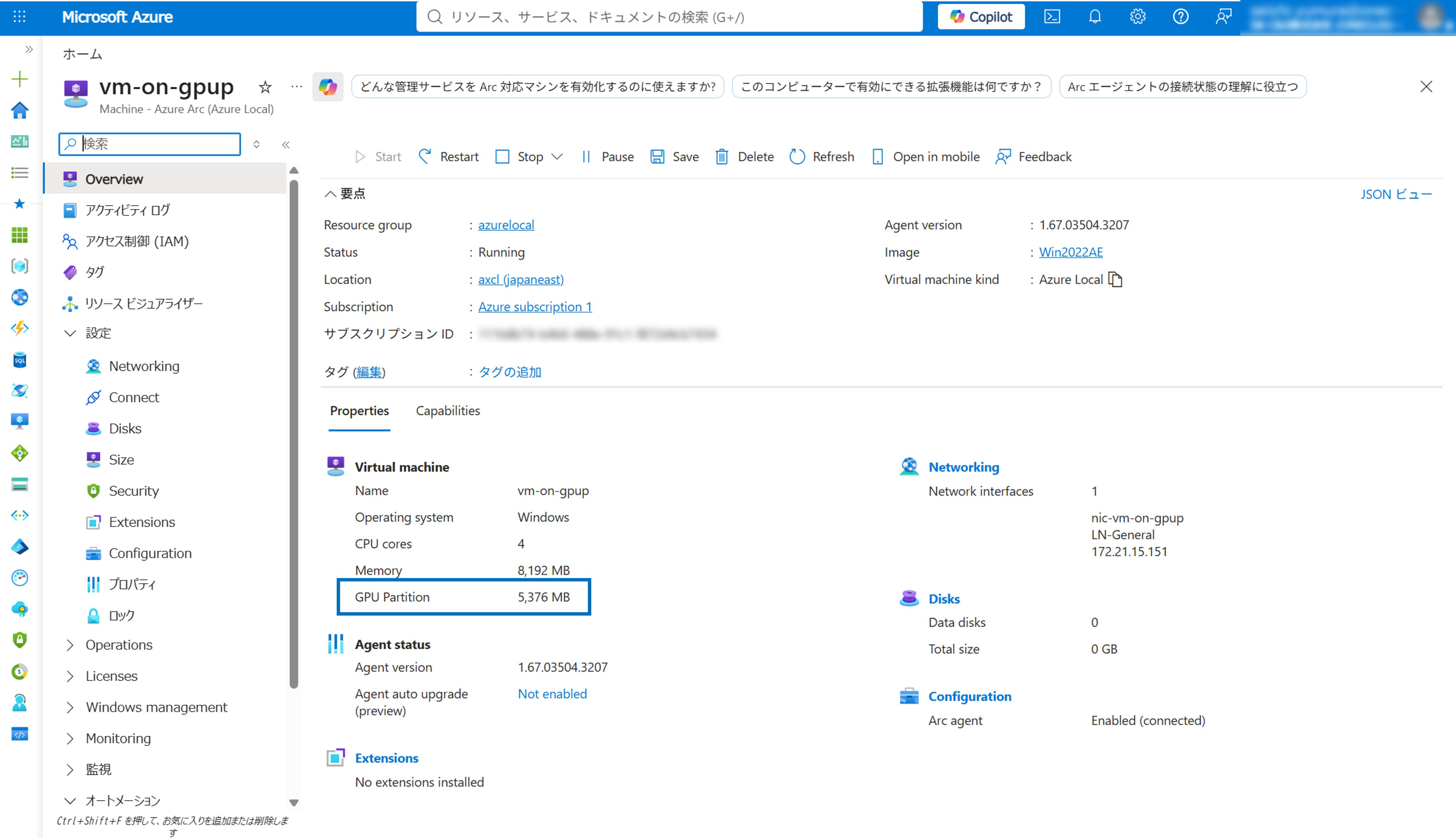This screenshot has height=838, width=1456.
Task: Click the Create a resource plus icon
Action: click(x=20, y=79)
